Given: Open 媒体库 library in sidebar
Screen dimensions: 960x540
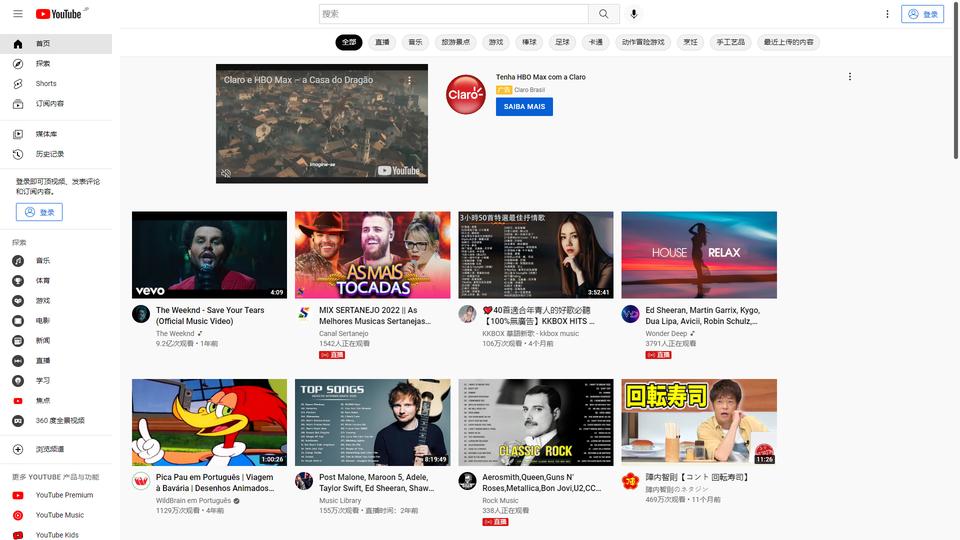Looking at the screenshot, I should (56, 134).
